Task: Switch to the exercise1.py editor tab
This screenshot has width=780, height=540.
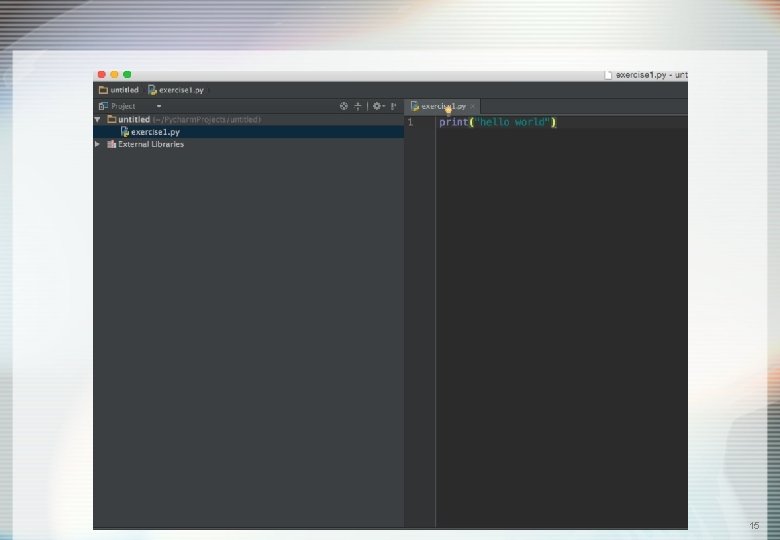Action: [443, 106]
